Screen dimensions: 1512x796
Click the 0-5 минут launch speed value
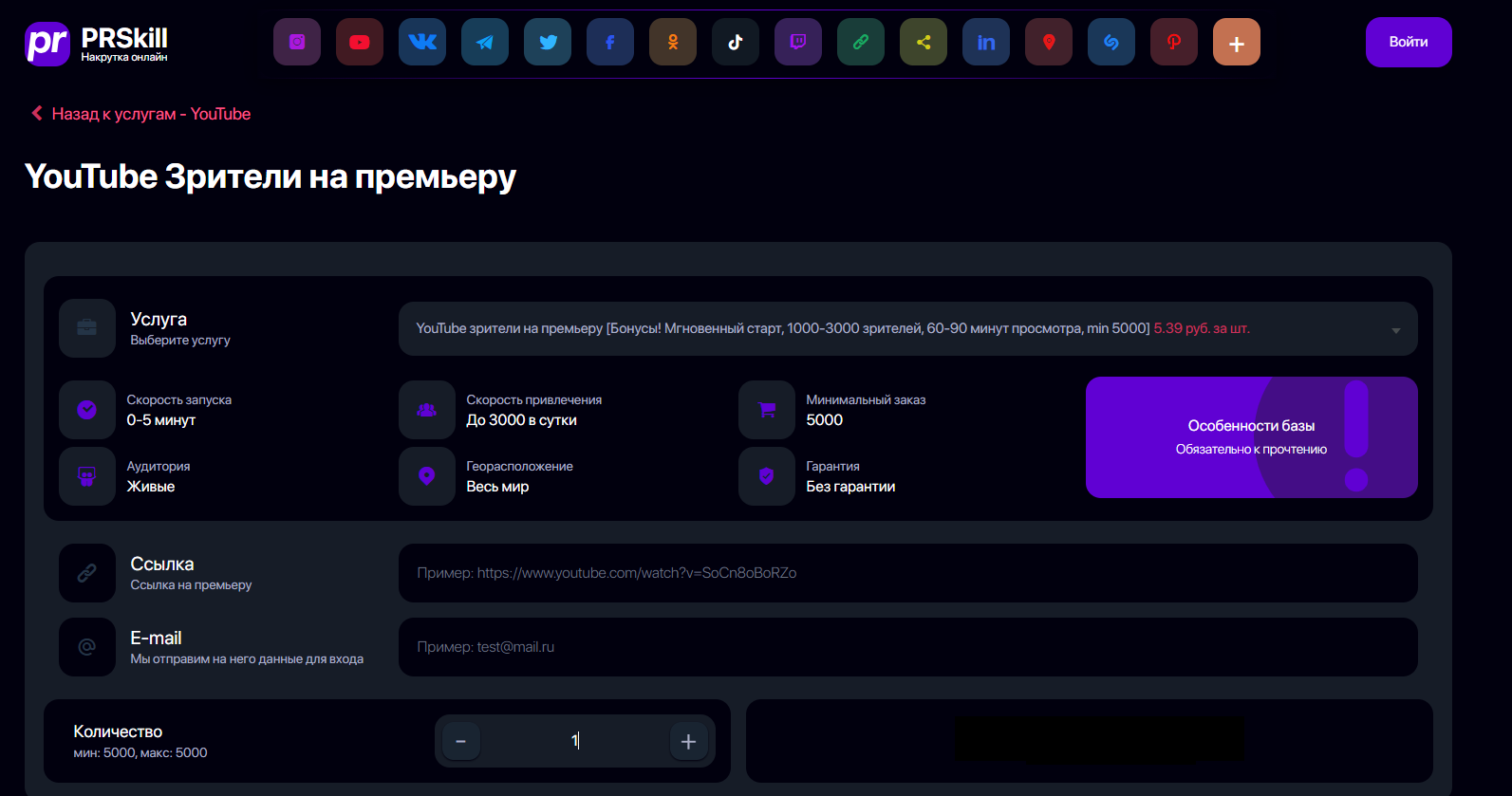pos(161,420)
